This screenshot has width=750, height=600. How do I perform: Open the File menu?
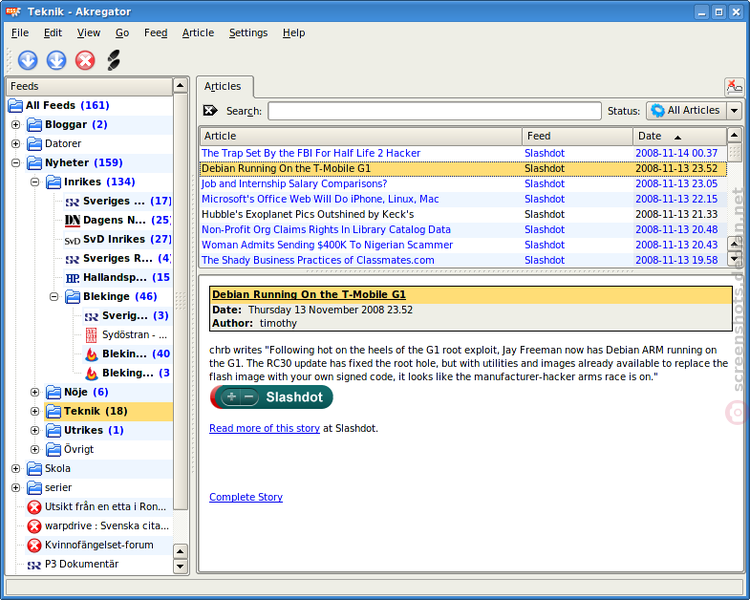click(x=20, y=33)
